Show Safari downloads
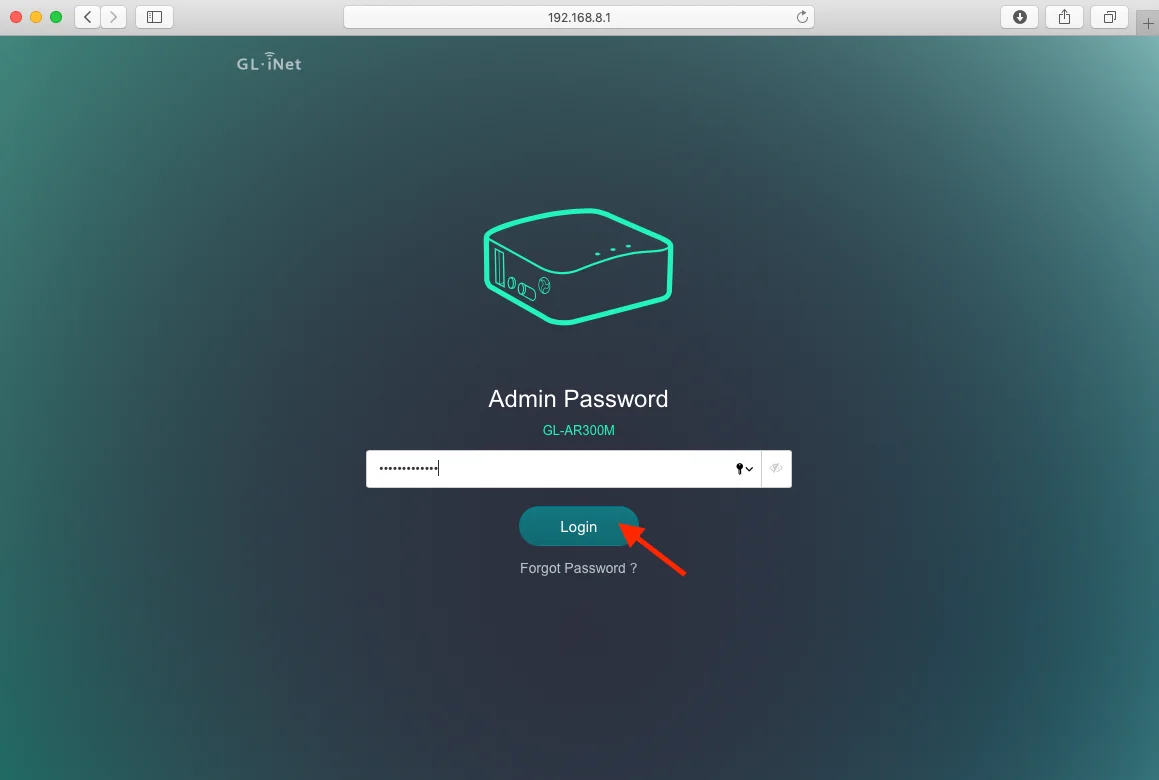Screen dimensions: 1159x780 [1020, 17]
